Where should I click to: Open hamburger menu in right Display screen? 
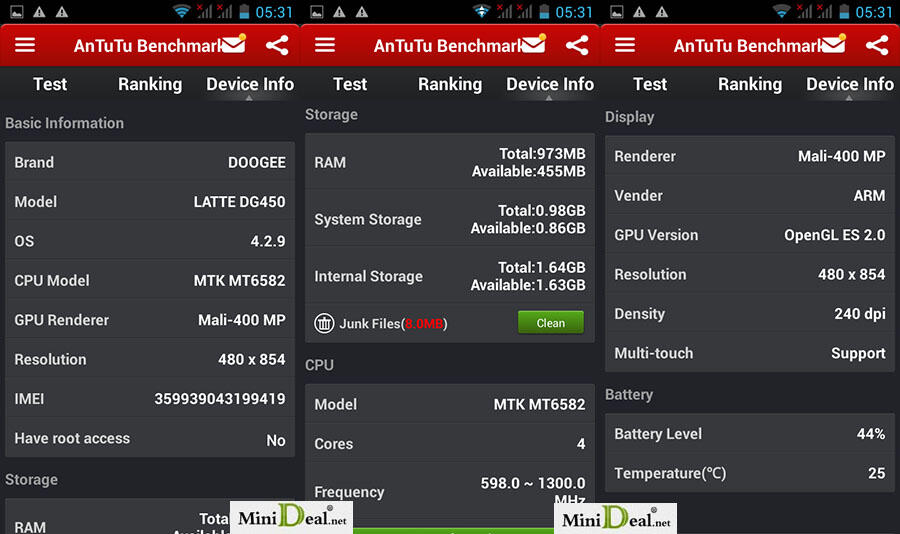pos(625,45)
